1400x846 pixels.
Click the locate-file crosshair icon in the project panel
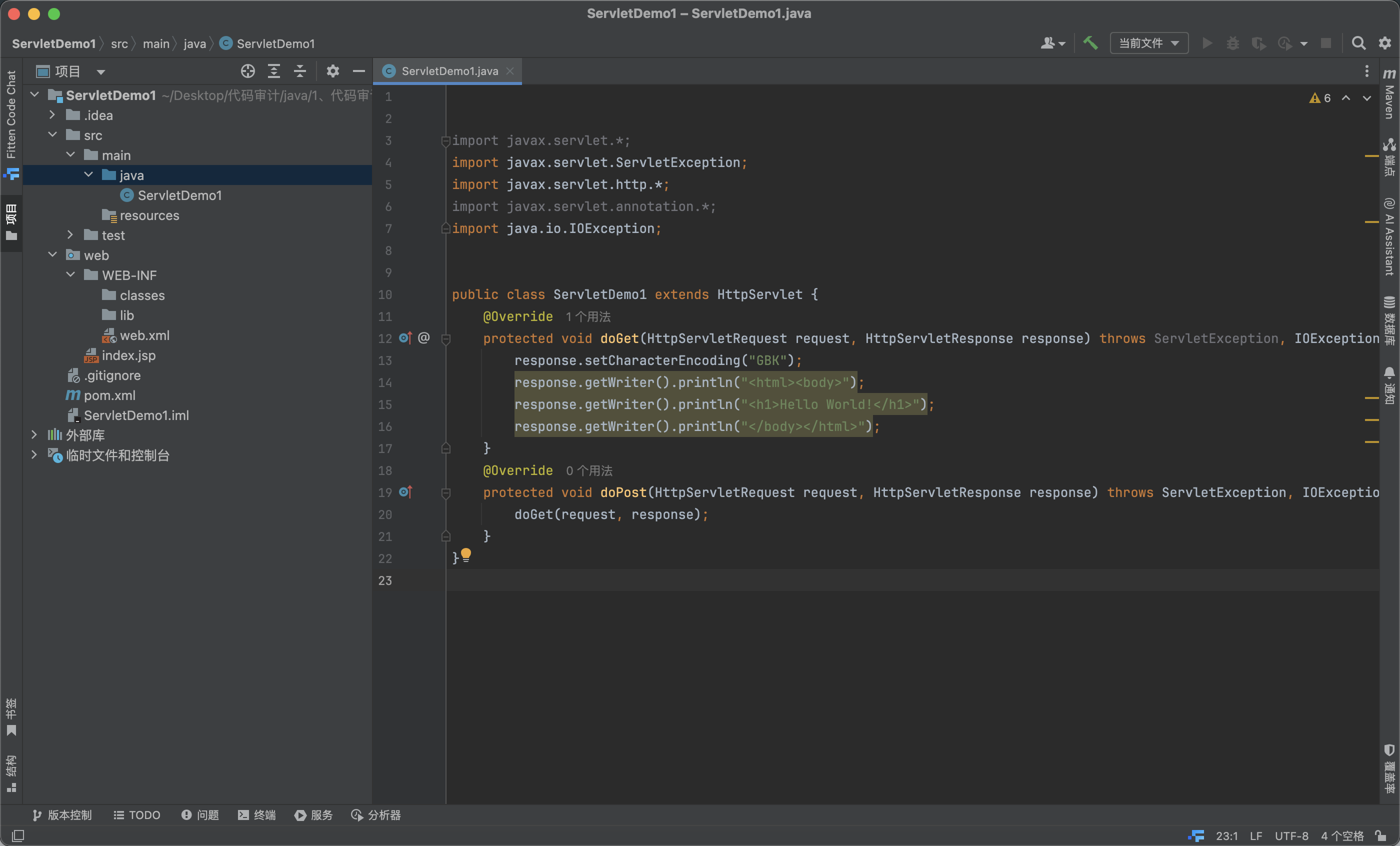click(x=247, y=71)
